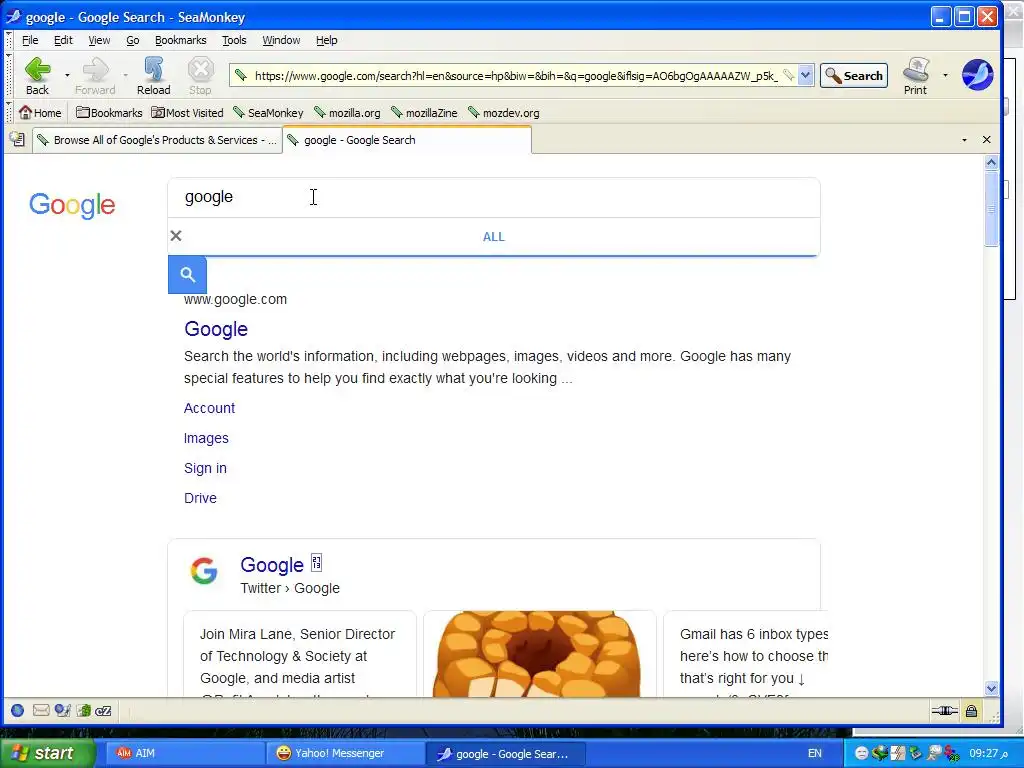Open the Images sitelink
1024x768 pixels.
206,438
